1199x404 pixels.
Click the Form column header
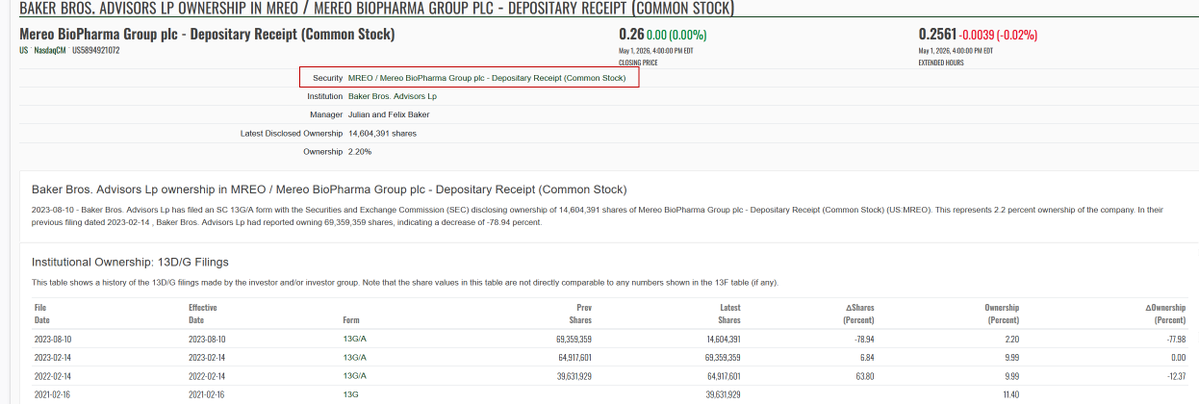(x=351, y=320)
